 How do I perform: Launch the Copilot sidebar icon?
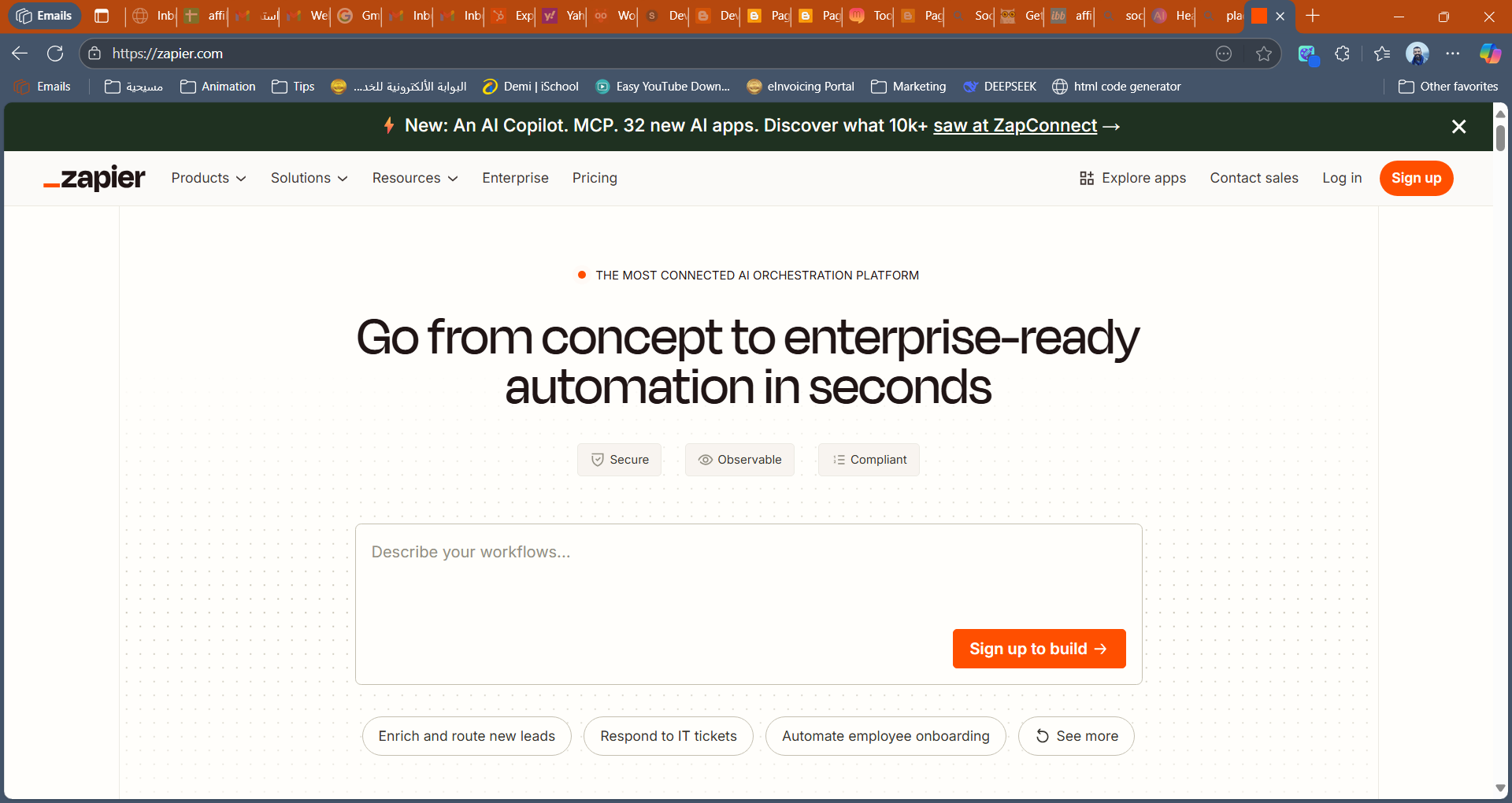point(1490,54)
